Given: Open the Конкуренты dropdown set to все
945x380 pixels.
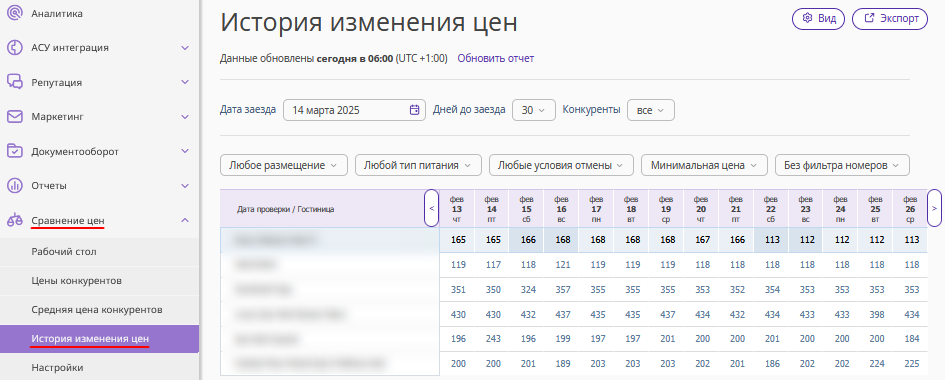Looking at the screenshot, I should point(651,110).
